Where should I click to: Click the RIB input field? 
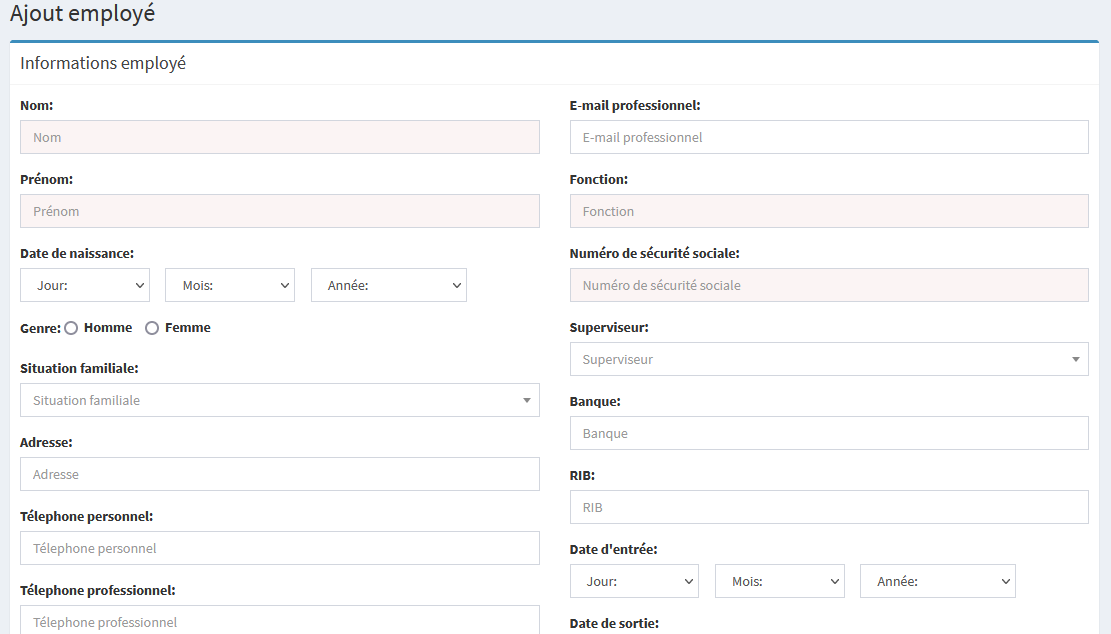[x=828, y=507]
